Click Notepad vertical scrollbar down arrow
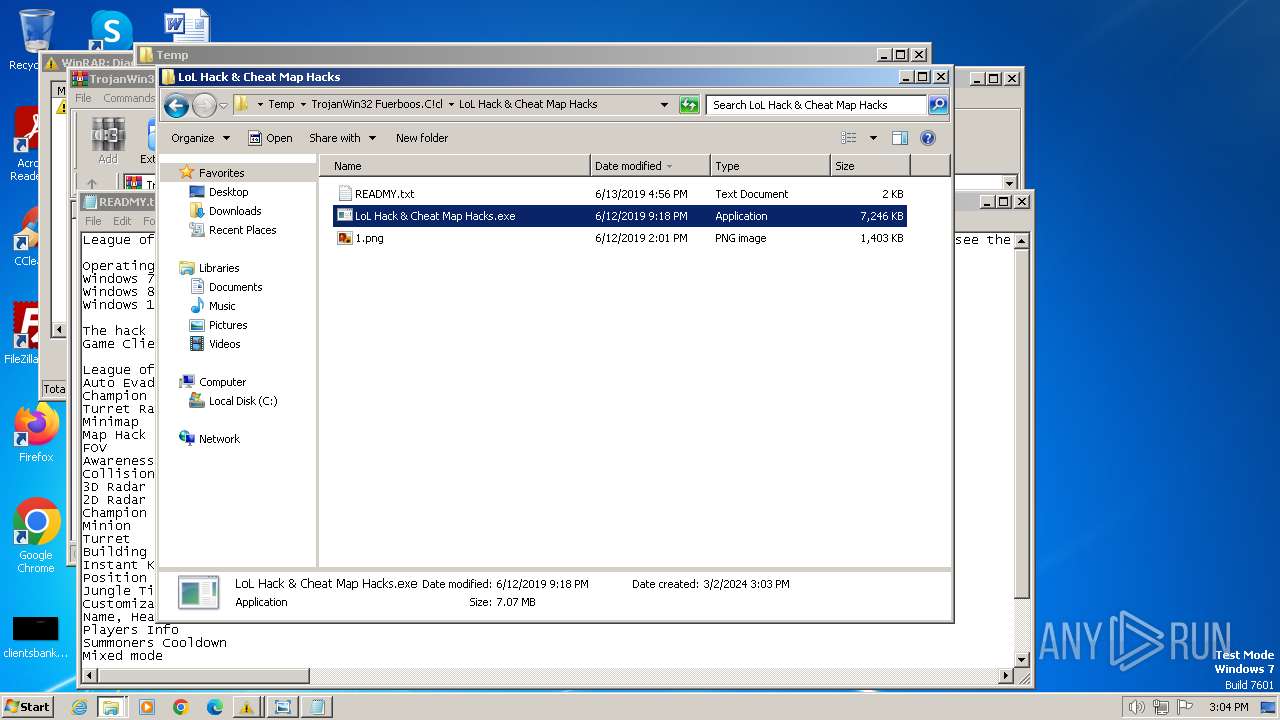Viewport: 1280px width, 720px height. click(x=1021, y=660)
